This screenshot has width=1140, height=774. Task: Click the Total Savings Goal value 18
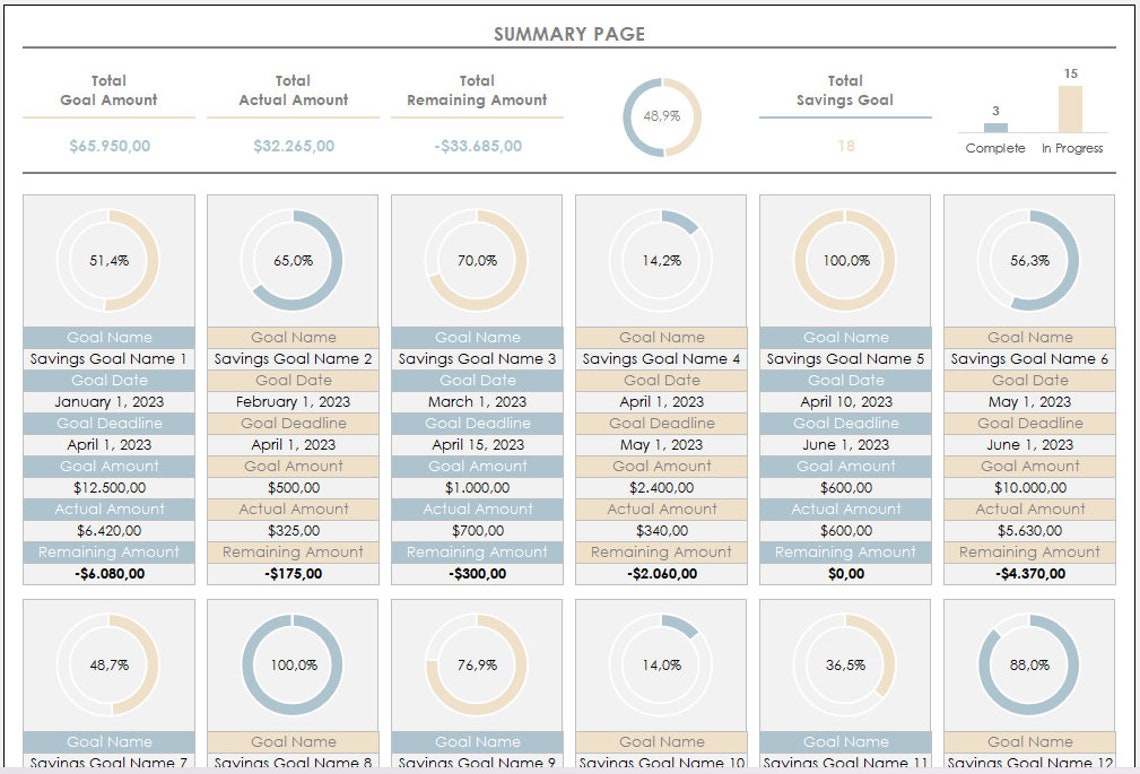pyautogui.click(x=845, y=145)
